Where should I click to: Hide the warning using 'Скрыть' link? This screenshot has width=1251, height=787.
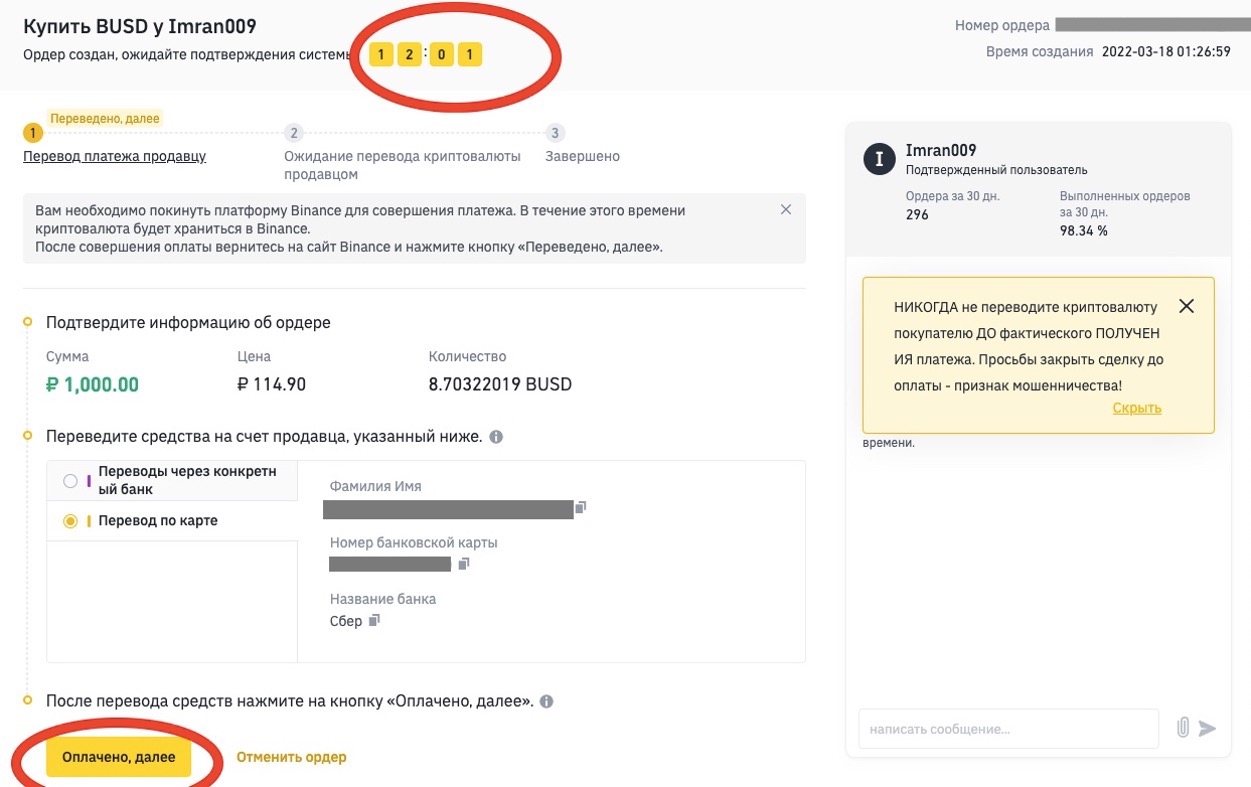[x=1137, y=408]
